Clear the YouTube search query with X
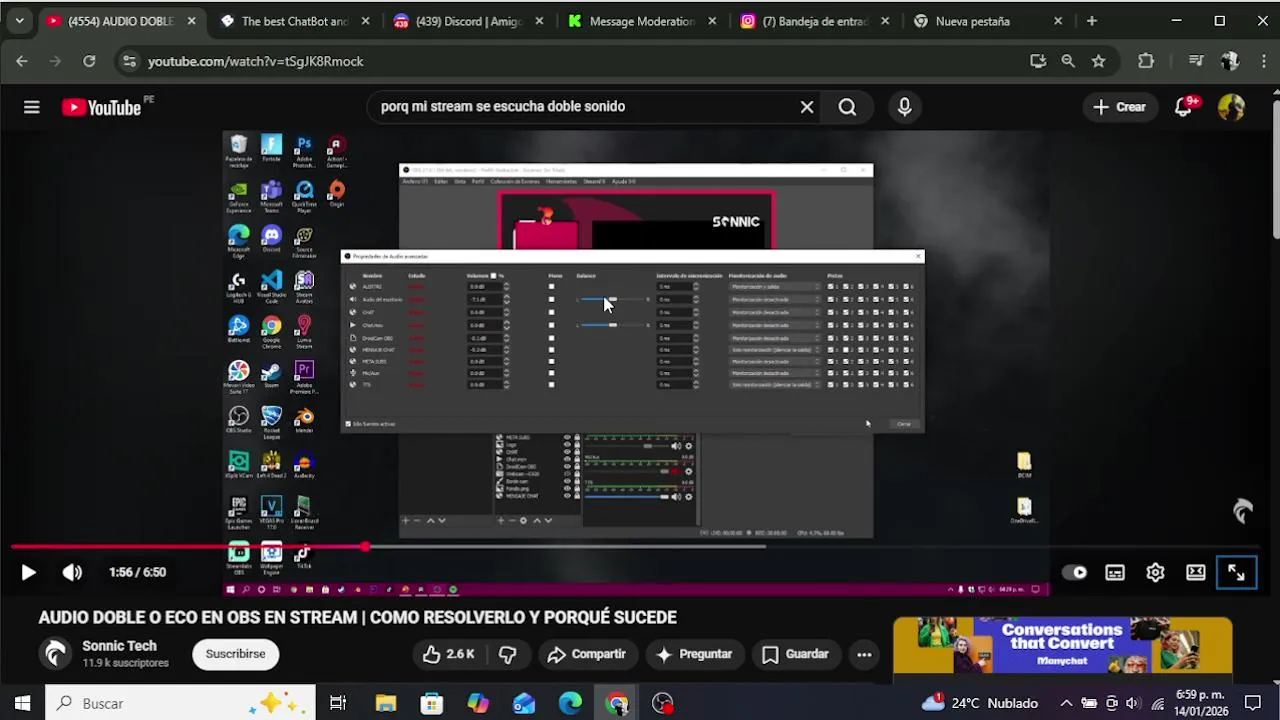The height and width of the screenshot is (720, 1280). [x=807, y=107]
